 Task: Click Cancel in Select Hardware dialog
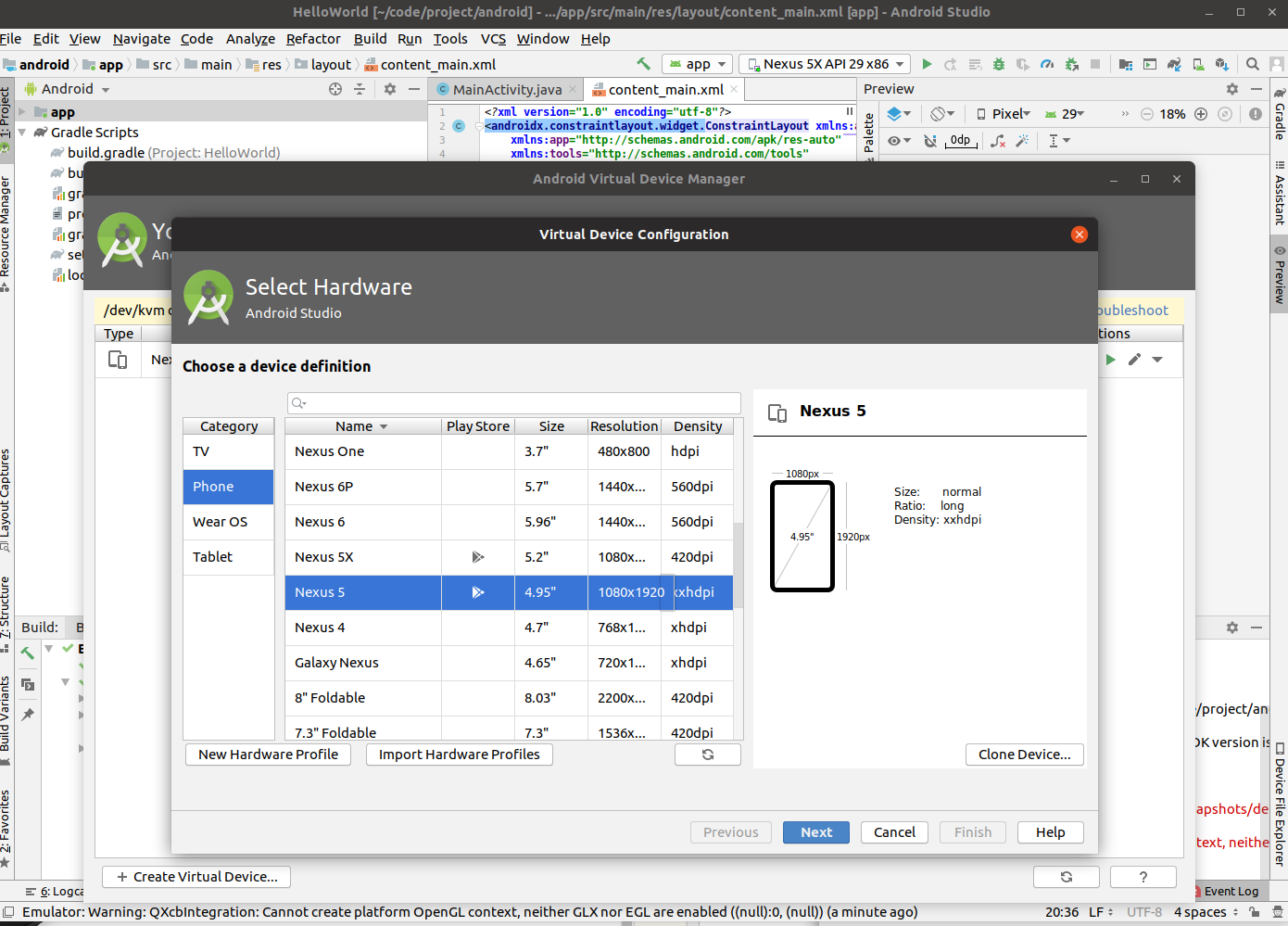tap(894, 832)
